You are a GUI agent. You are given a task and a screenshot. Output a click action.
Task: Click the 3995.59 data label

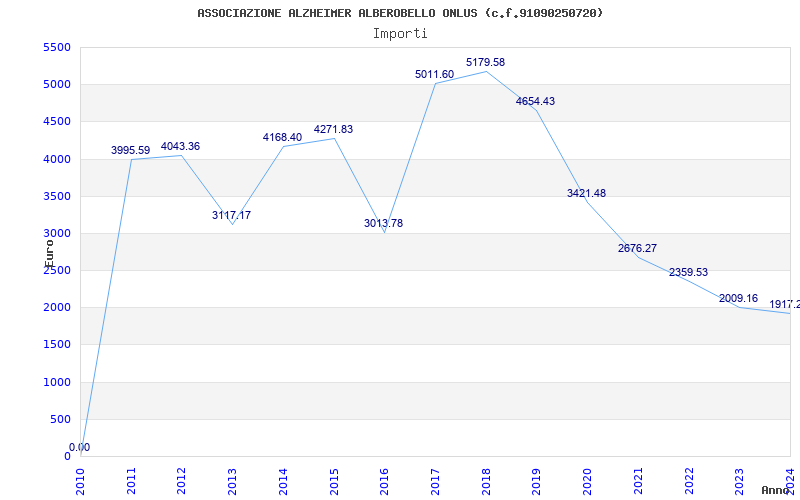point(131,151)
